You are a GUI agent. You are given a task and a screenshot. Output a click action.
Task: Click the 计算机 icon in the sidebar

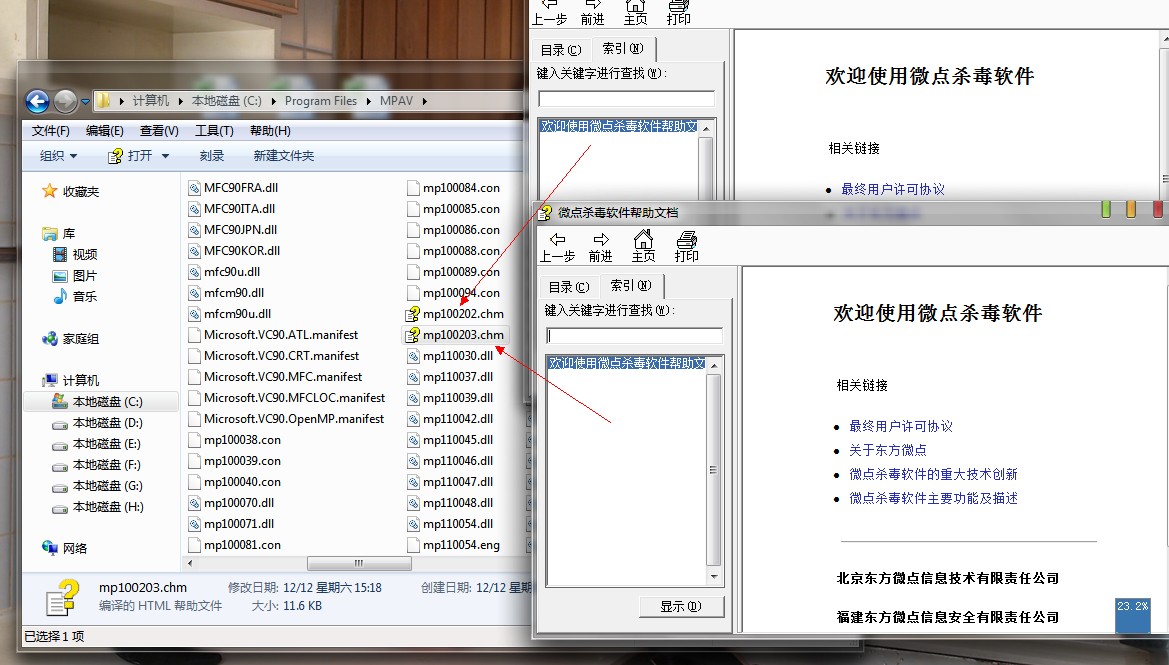[x=49, y=380]
